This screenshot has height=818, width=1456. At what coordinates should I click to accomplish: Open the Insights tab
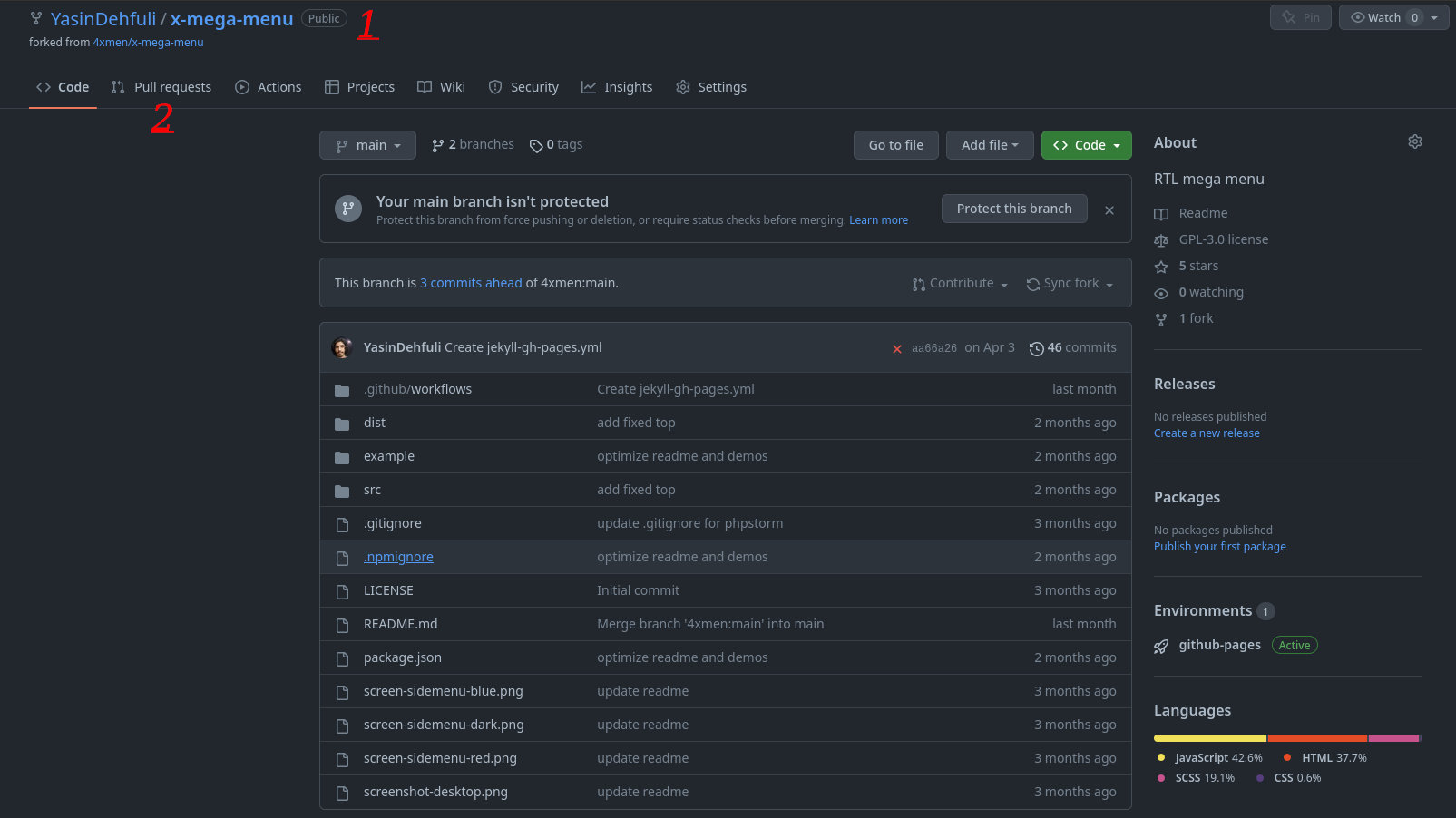point(617,87)
